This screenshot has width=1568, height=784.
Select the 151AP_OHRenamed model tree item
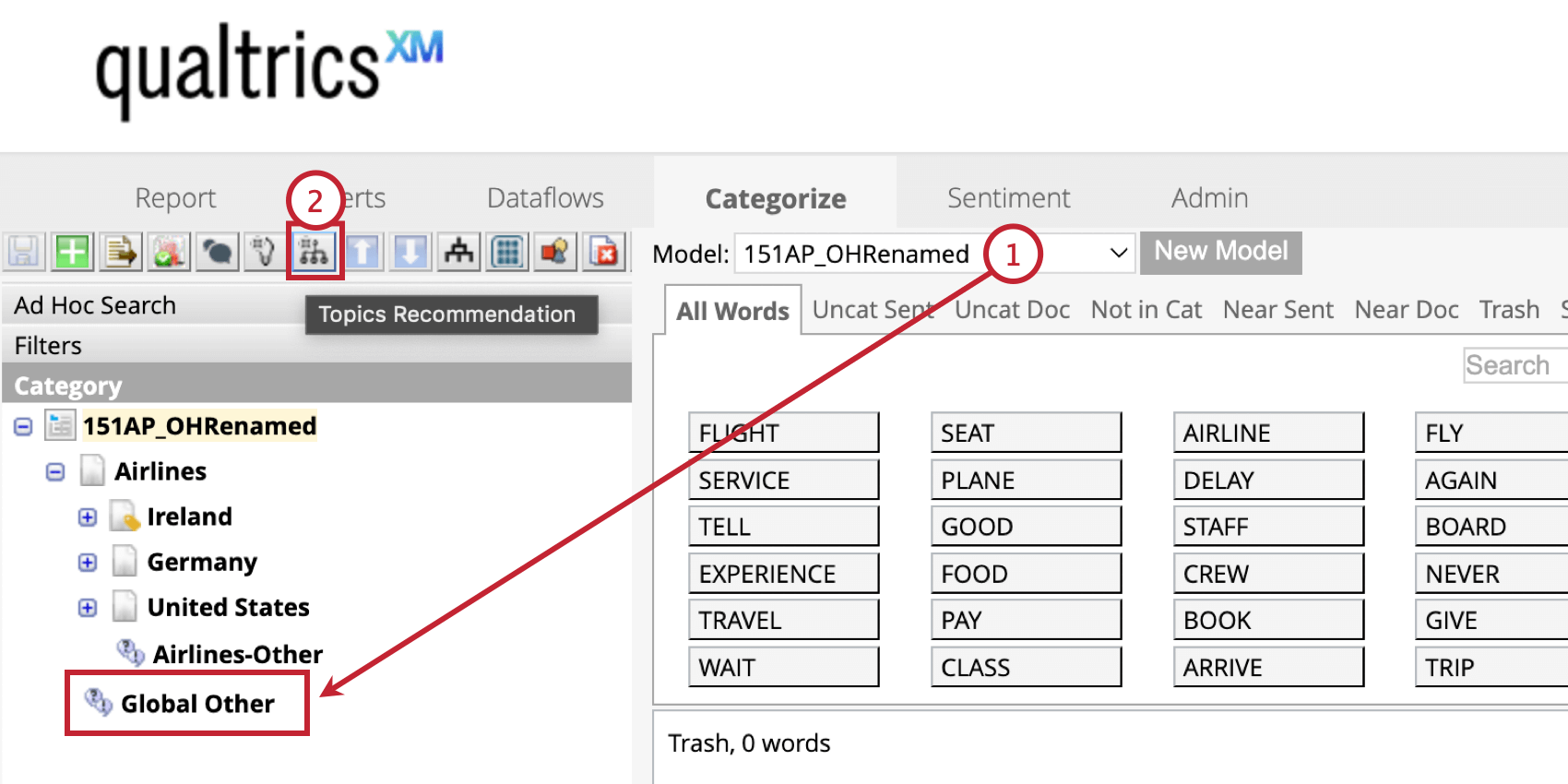[x=199, y=426]
